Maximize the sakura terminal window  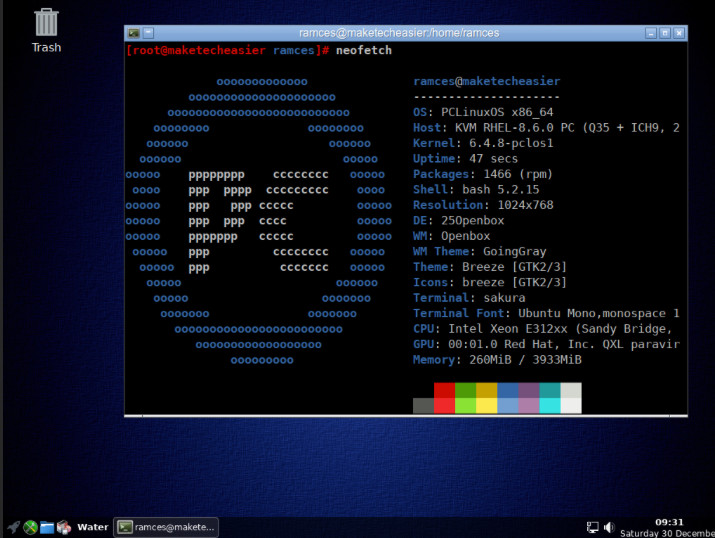coord(665,33)
